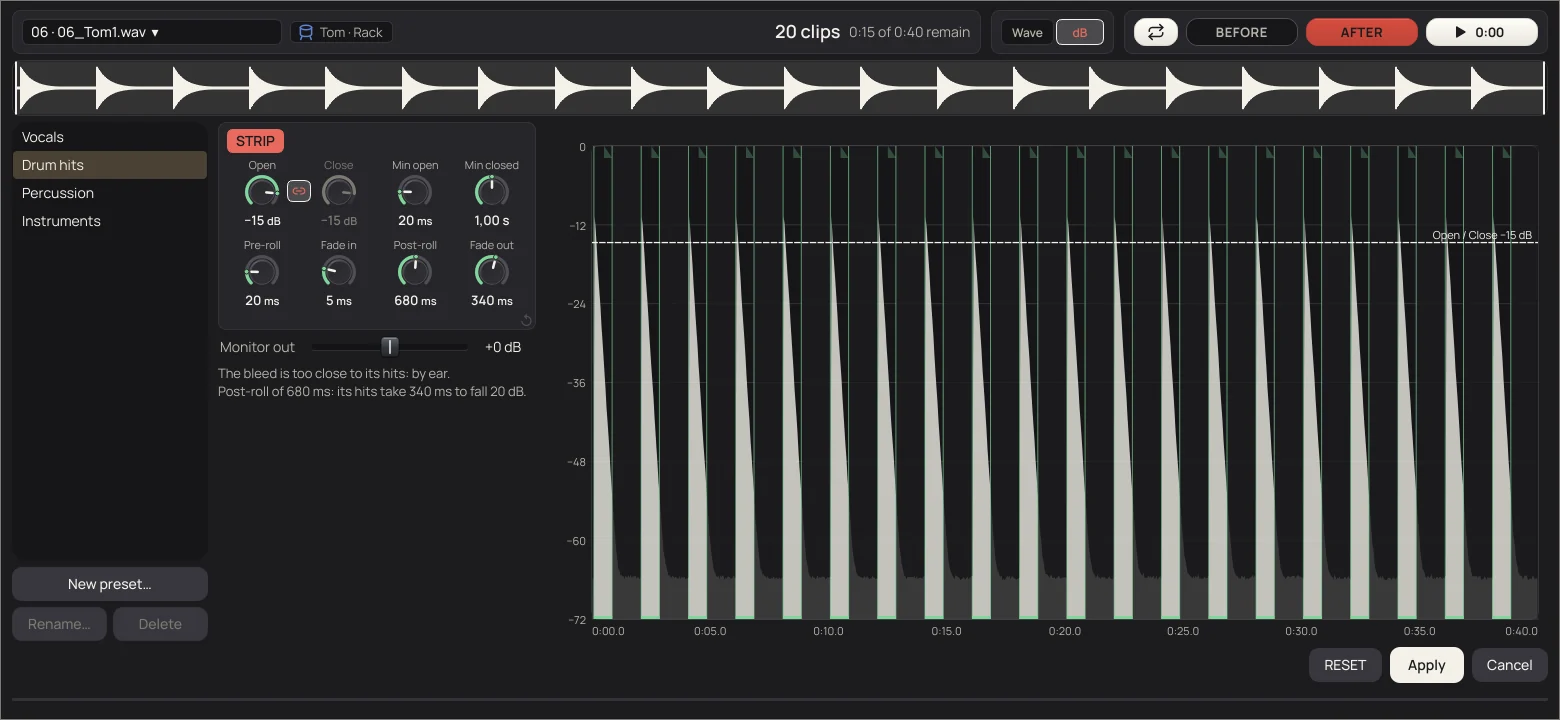
Task: Pick the Instruments preset
Action: [x=110, y=221]
